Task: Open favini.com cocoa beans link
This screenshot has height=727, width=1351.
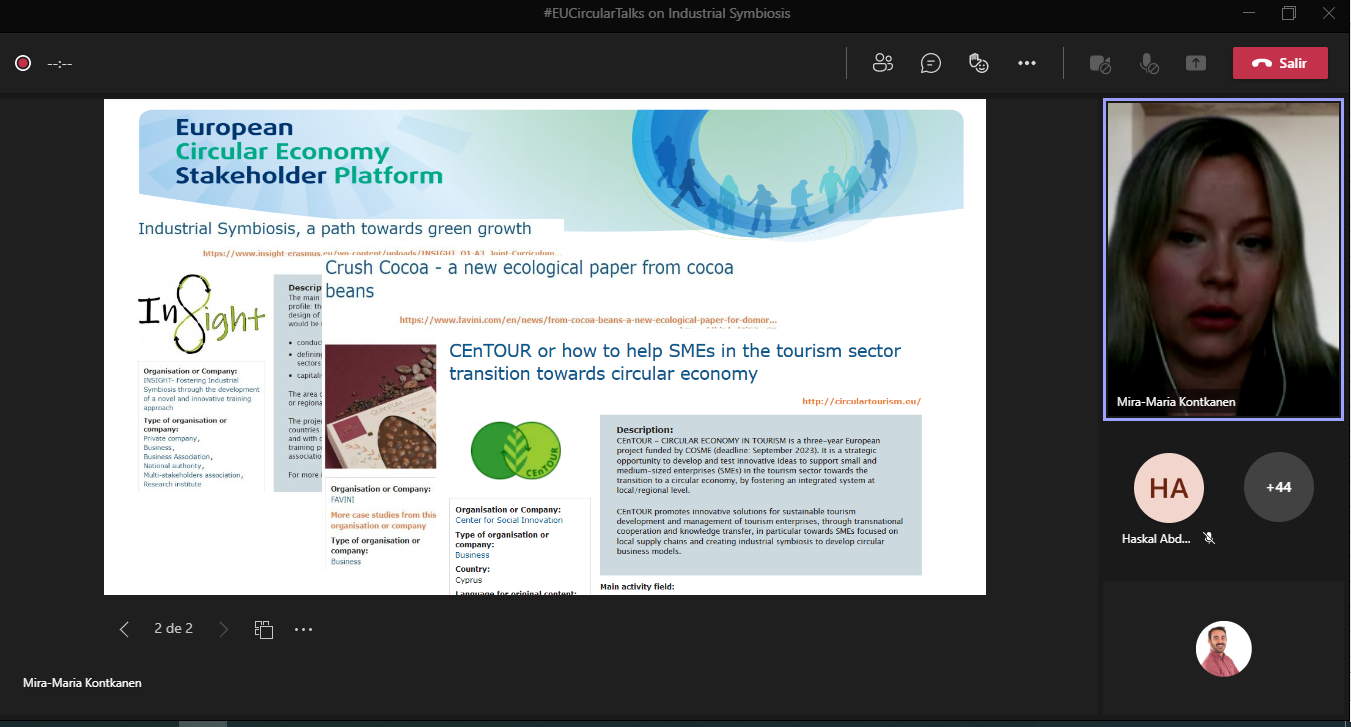Action: [588, 320]
